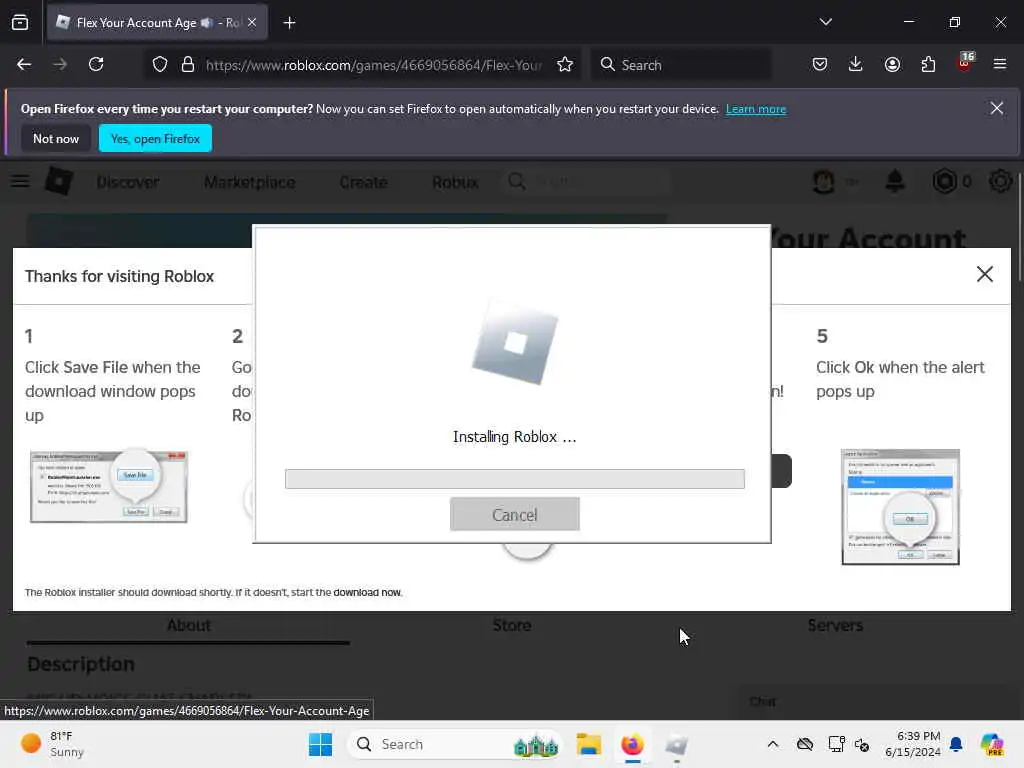
Task: Click the Roblox logo home icon
Action: click(59, 181)
